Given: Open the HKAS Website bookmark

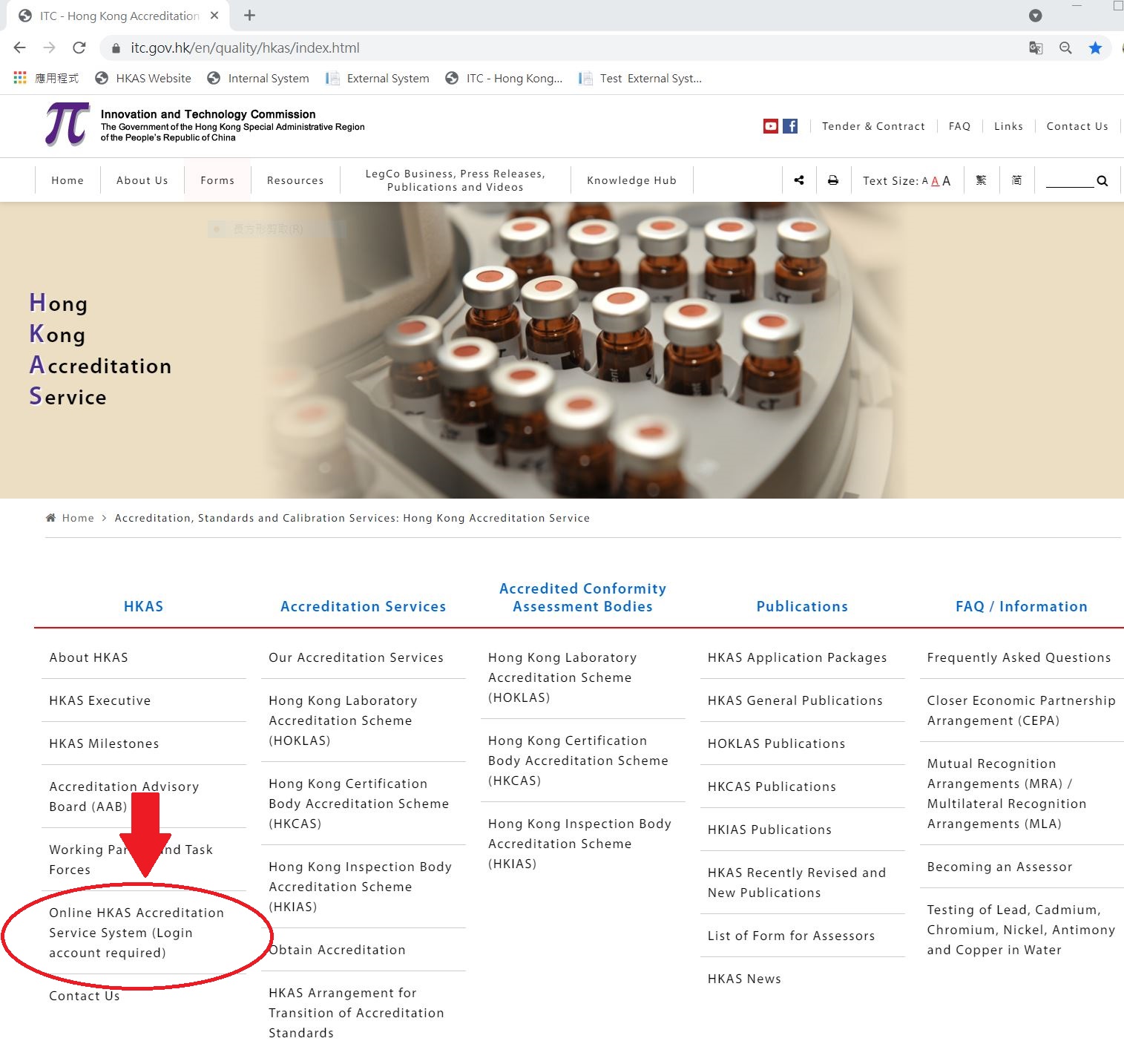Looking at the screenshot, I should click(143, 78).
